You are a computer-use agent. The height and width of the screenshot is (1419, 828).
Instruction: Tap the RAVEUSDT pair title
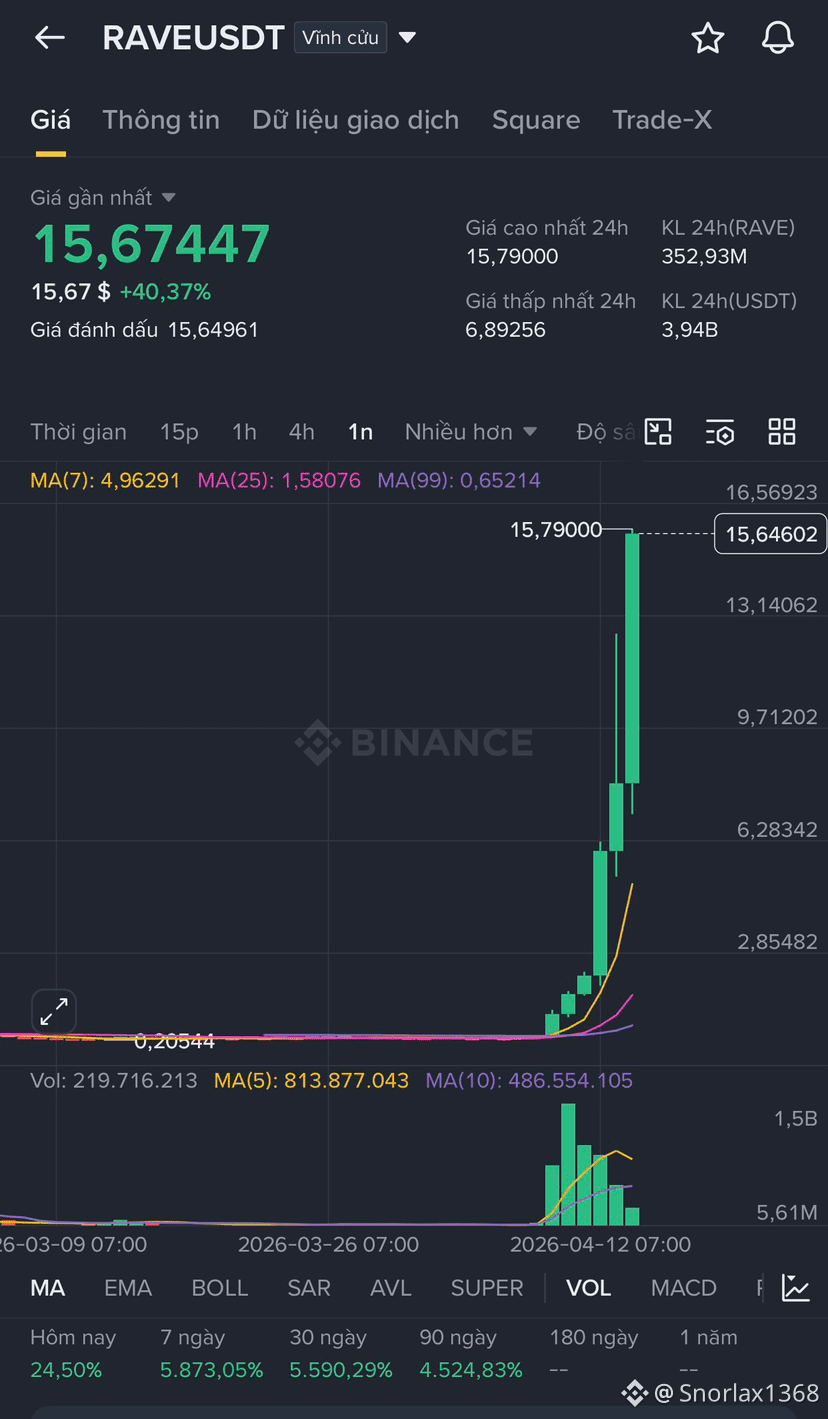point(193,38)
